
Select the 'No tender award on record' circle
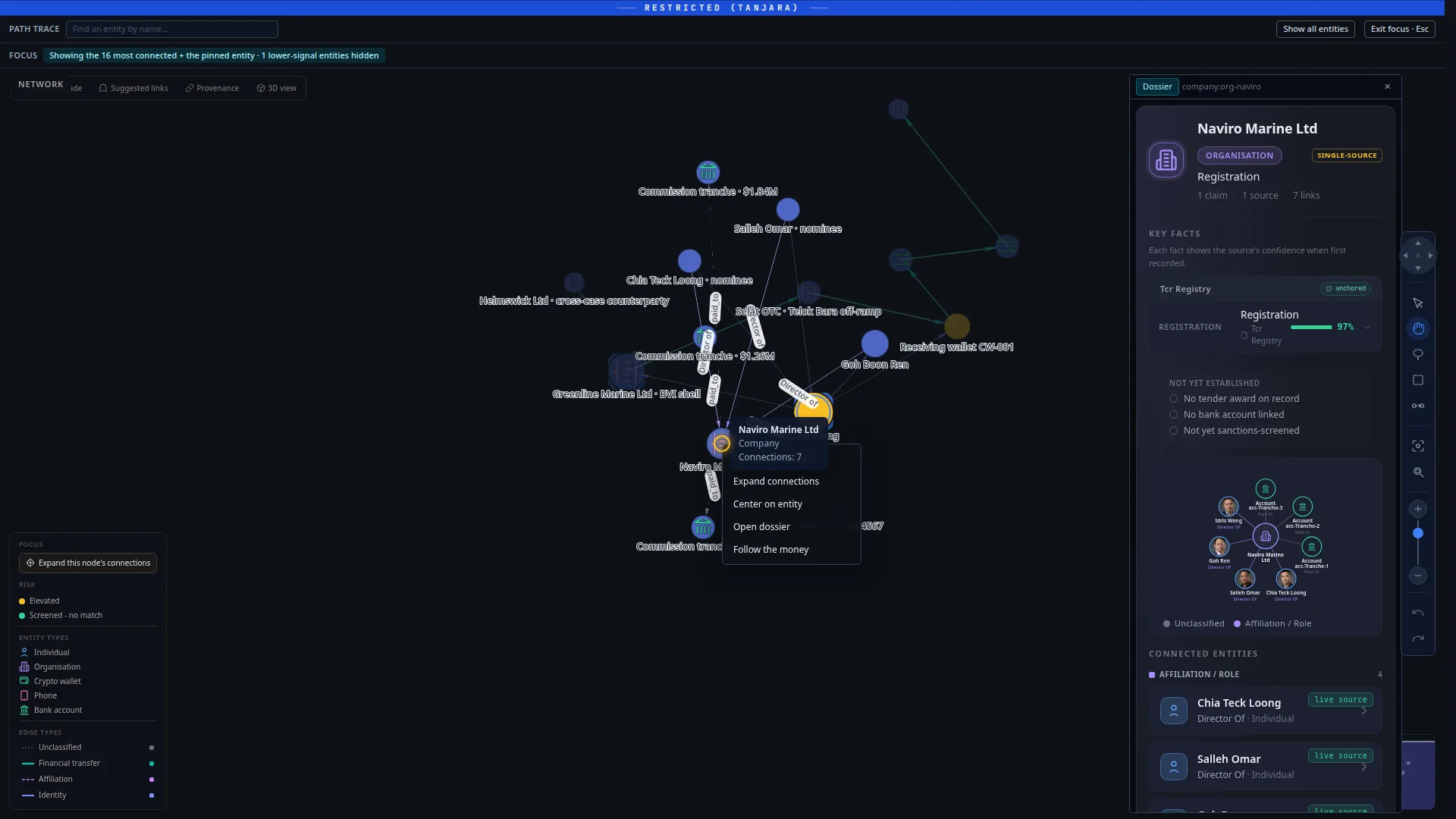[1173, 399]
